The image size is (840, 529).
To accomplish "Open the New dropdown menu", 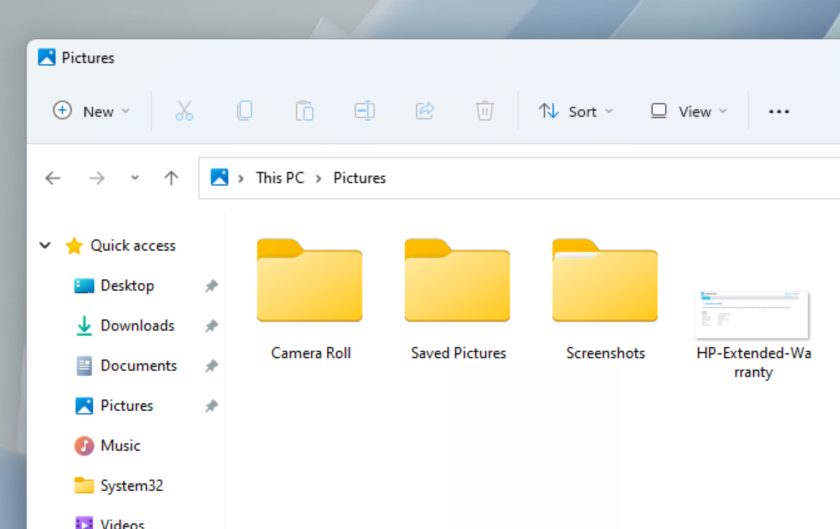I will click(91, 111).
